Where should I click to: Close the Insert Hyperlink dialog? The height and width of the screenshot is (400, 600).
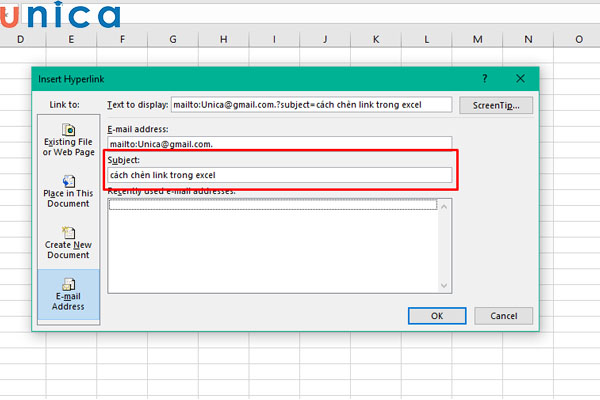coord(521,77)
